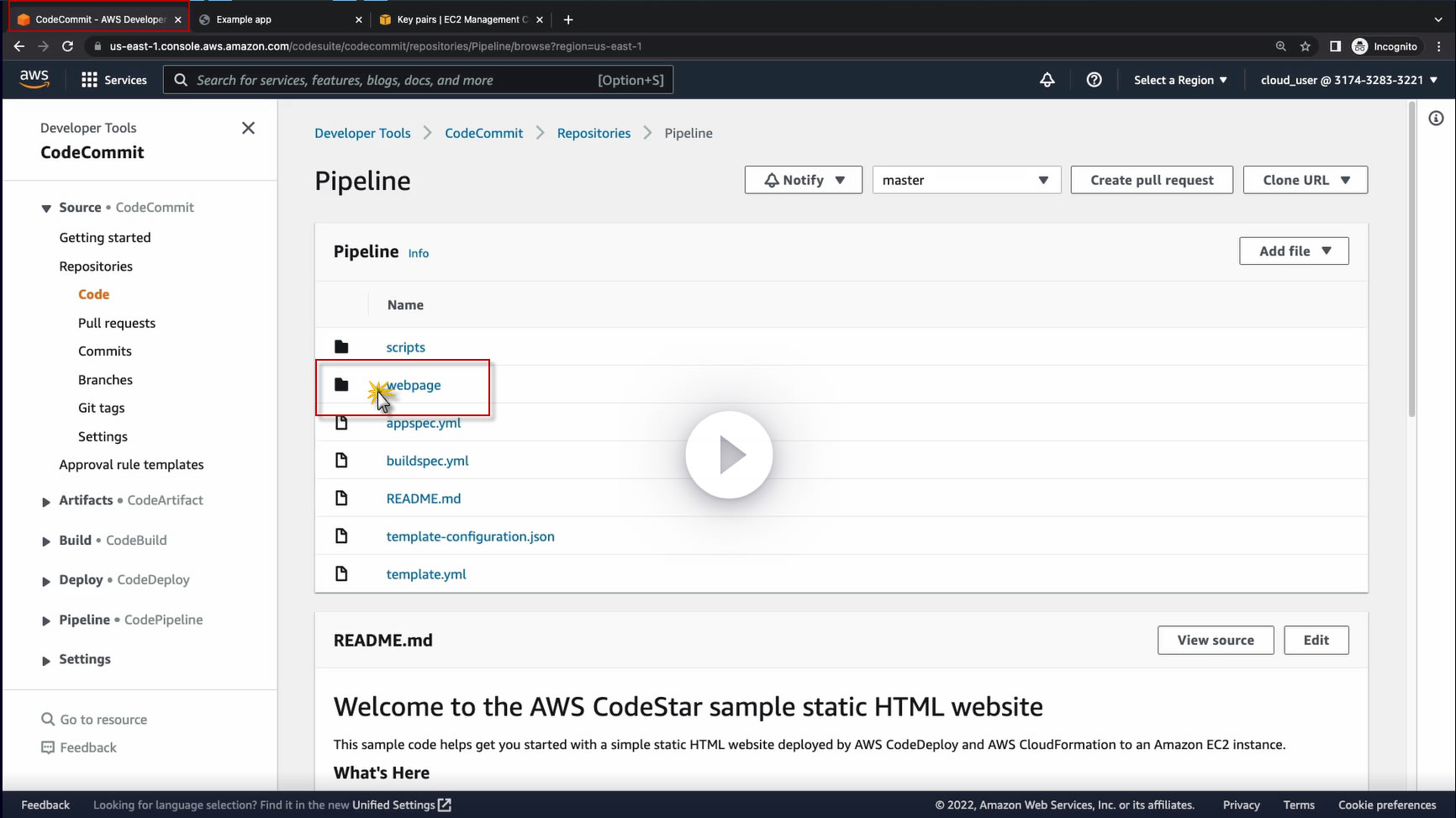Play the video overlay button

729,455
